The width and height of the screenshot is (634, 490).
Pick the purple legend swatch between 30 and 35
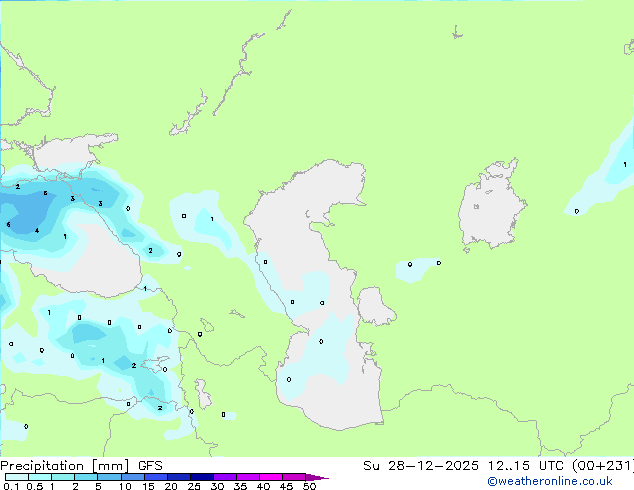click(225, 477)
